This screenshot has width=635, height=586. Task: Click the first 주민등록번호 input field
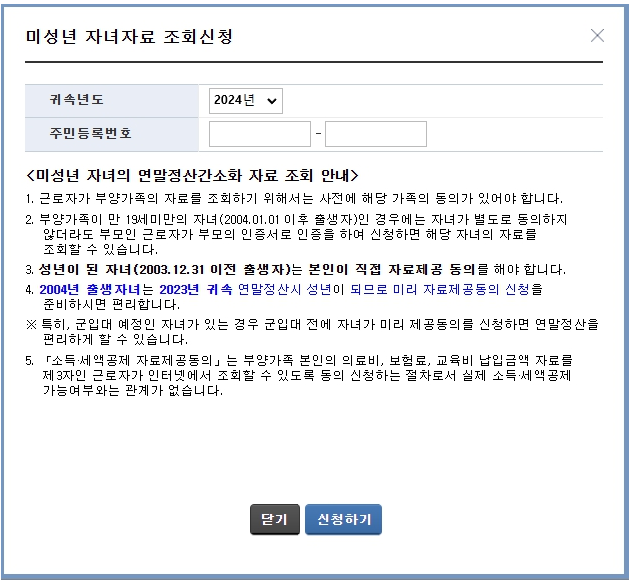pos(260,134)
